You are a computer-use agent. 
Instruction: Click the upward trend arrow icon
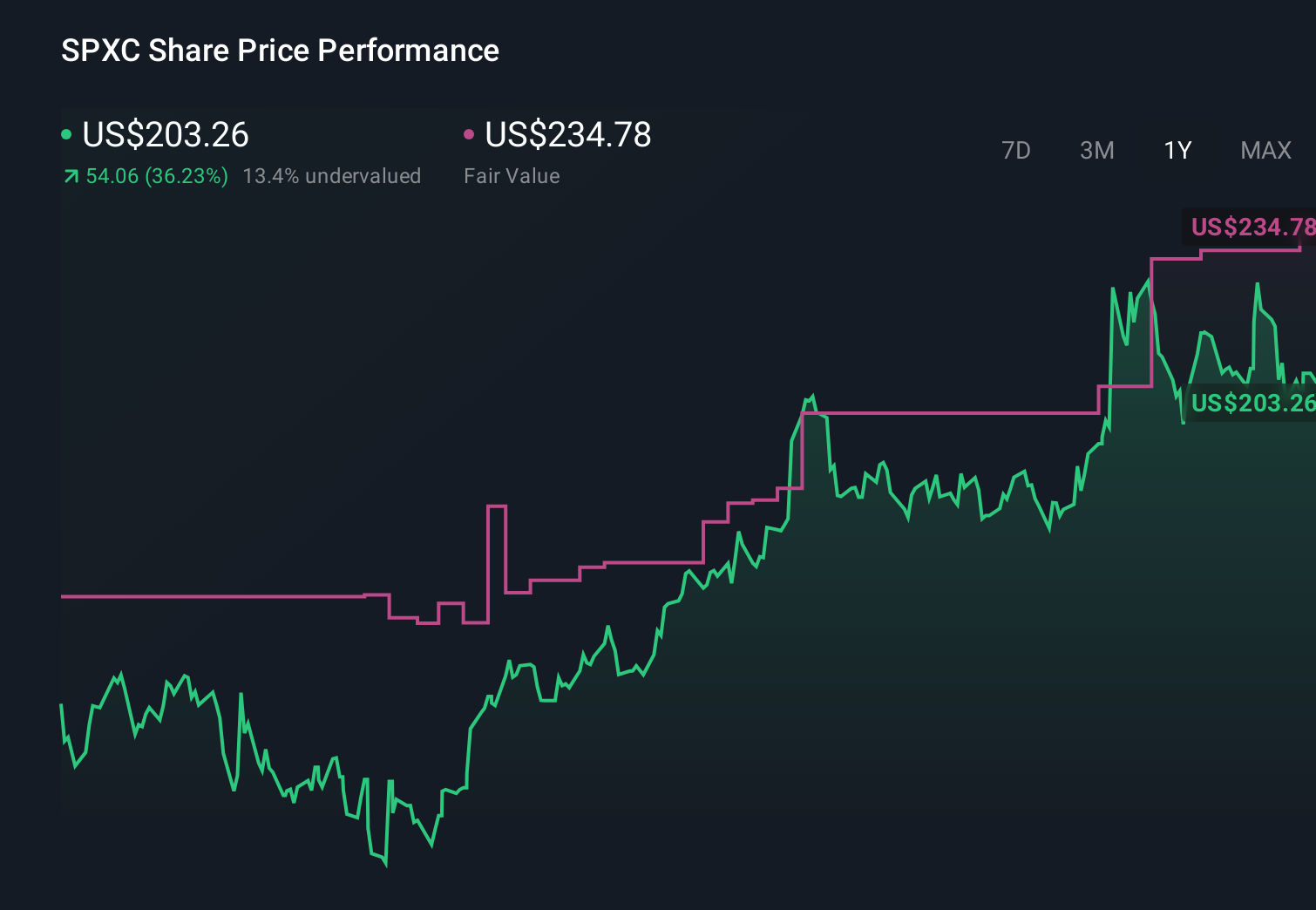point(70,175)
